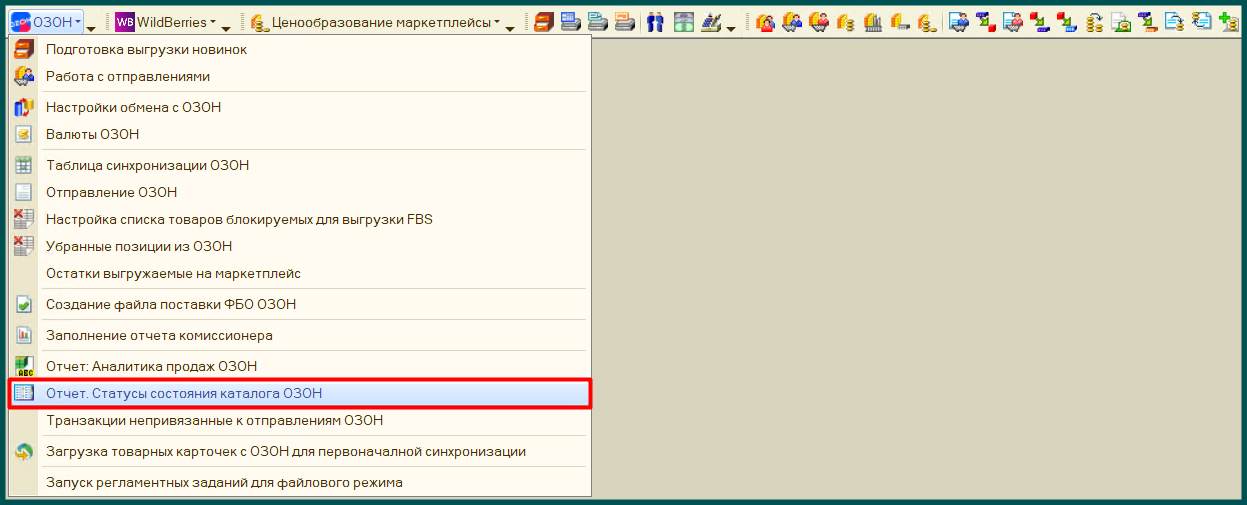Expand the Ценообразование маркетплейсы dropdown

(x=374, y=21)
